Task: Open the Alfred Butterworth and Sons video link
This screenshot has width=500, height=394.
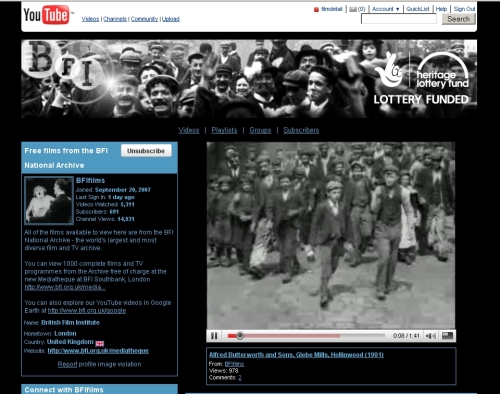Action: 296,355
